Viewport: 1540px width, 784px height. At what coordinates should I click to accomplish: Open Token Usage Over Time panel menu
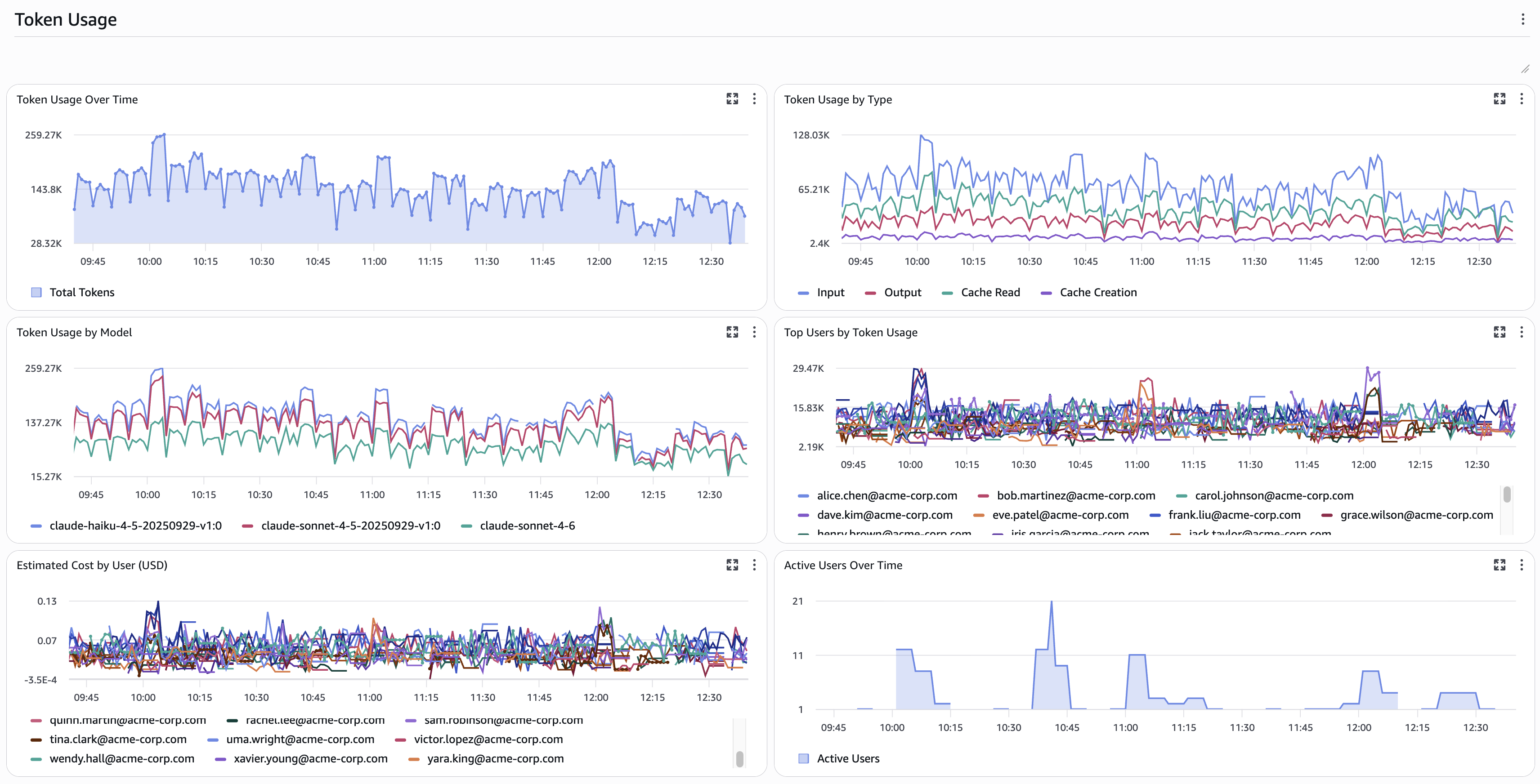[754, 98]
